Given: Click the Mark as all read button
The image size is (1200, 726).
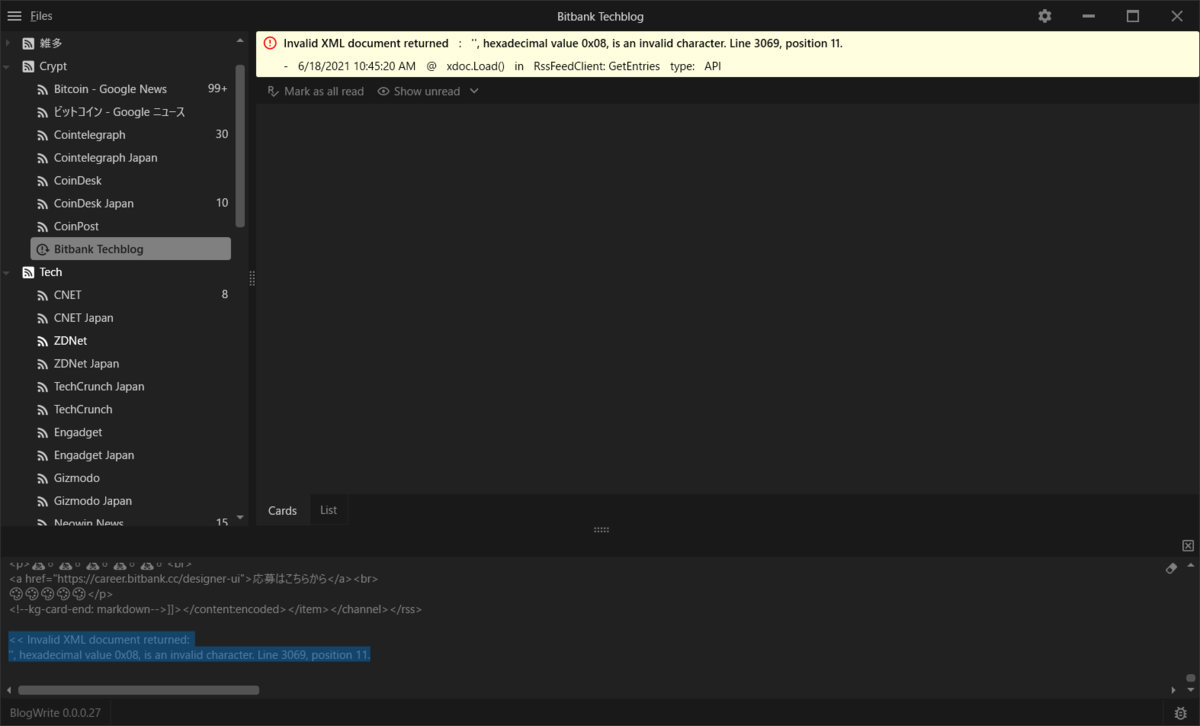Looking at the screenshot, I should 316,91.
